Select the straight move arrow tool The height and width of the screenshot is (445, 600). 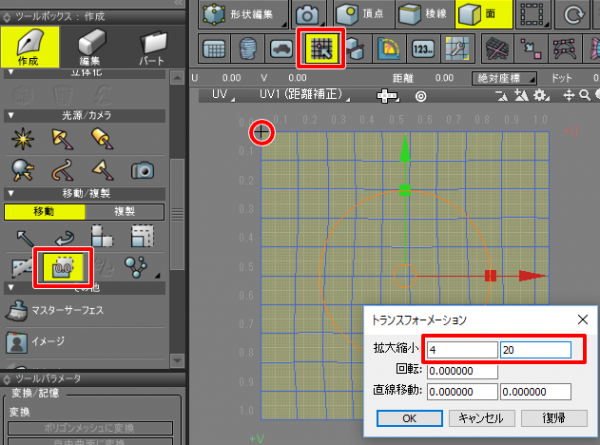point(25,237)
